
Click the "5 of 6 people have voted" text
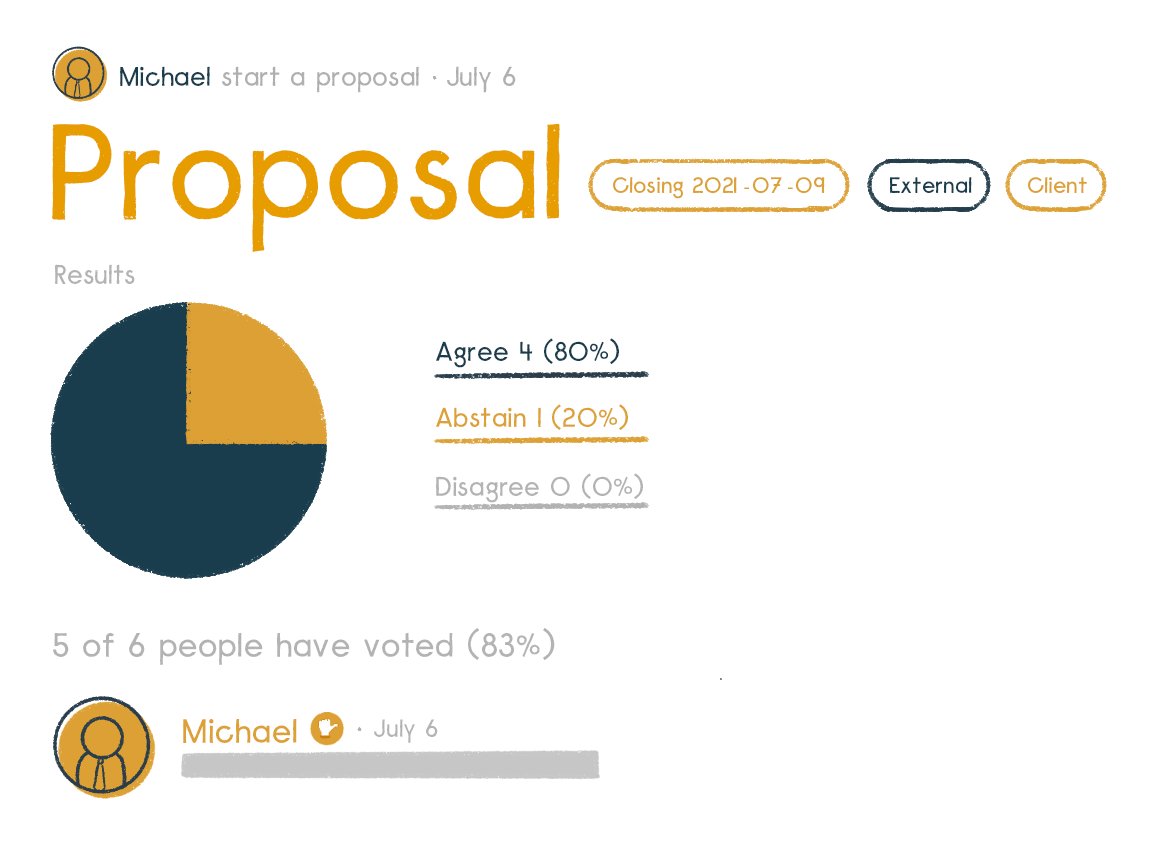[x=303, y=646]
